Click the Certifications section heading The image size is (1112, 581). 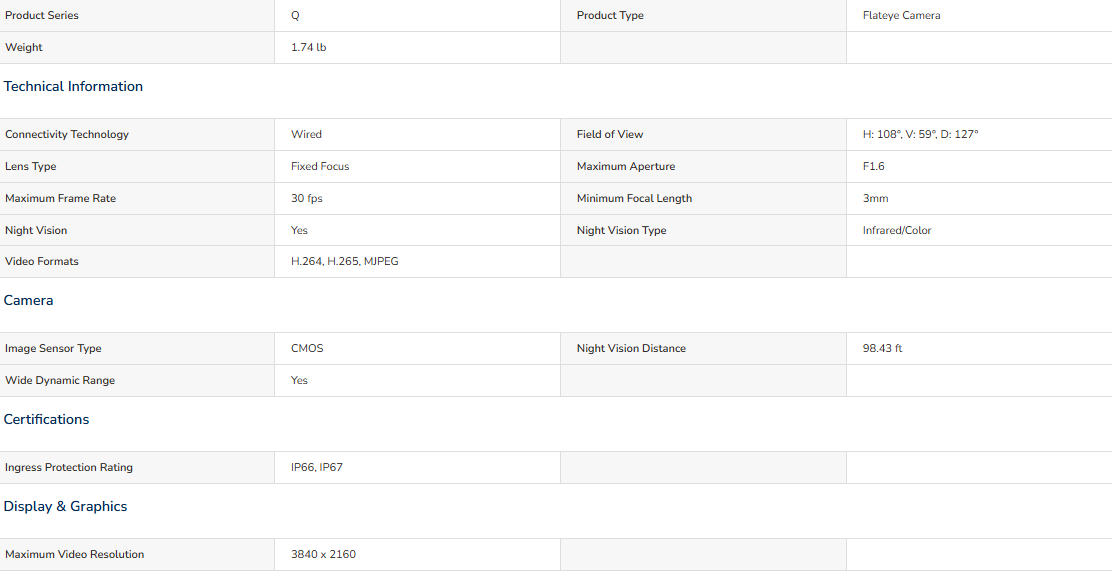tap(46, 419)
